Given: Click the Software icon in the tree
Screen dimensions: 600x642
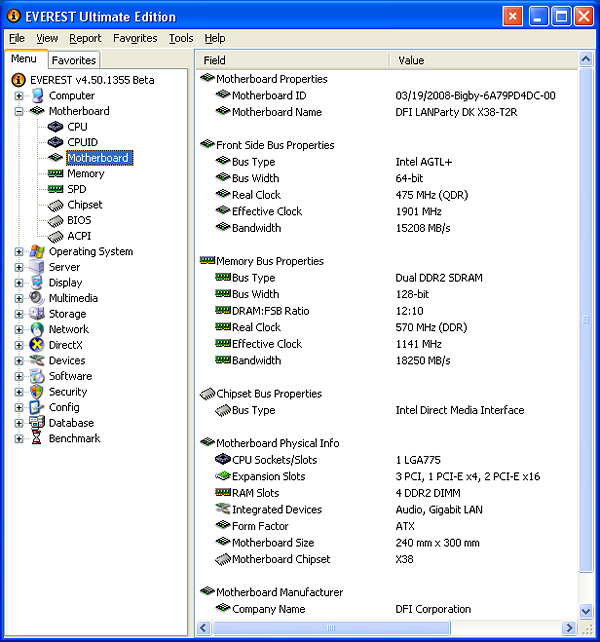Looking at the screenshot, I should pos(37,376).
